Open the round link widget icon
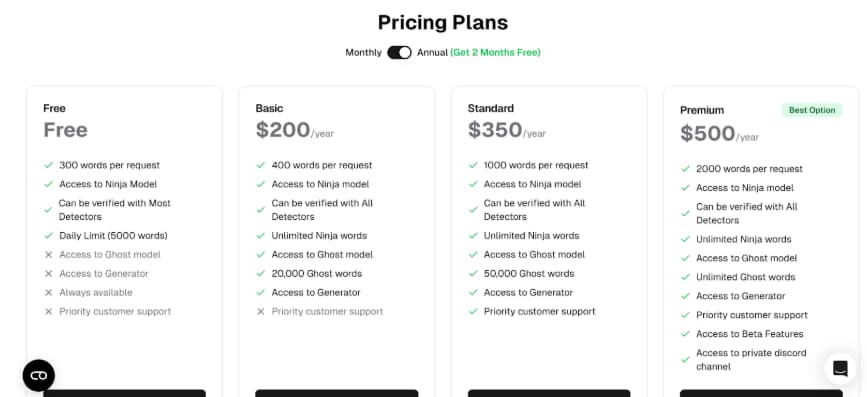 (x=39, y=376)
